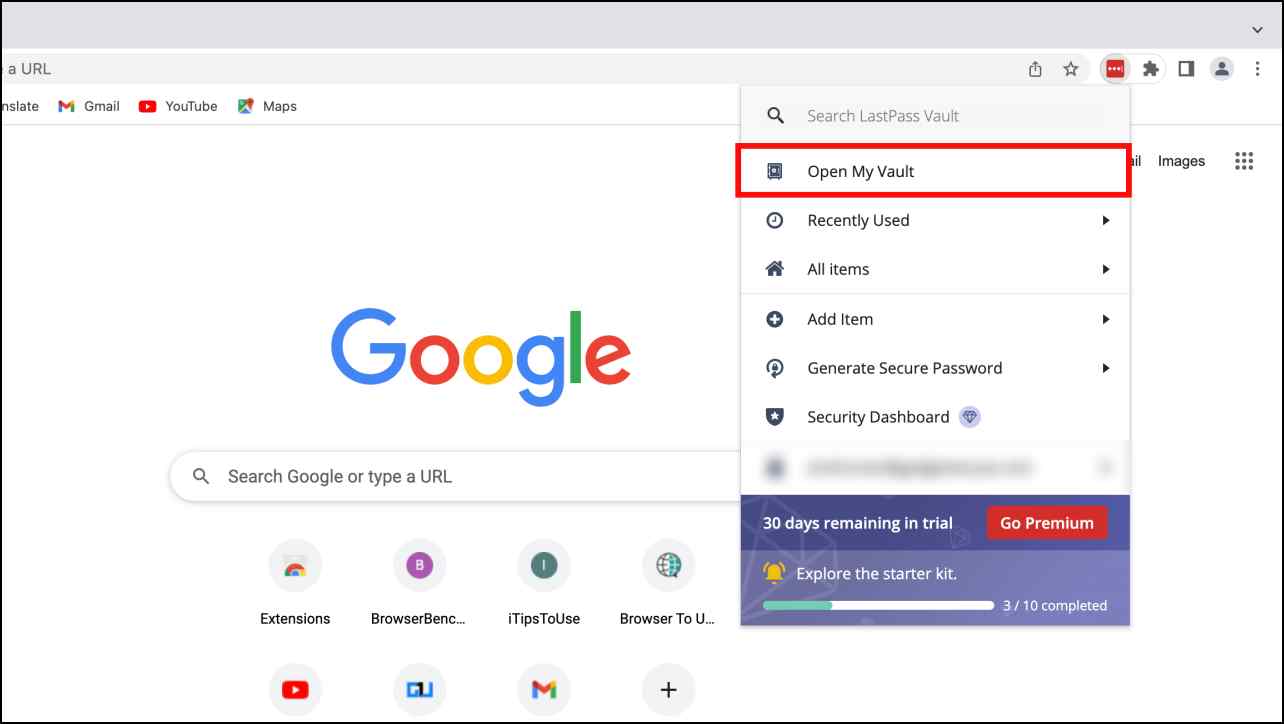This screenshot has height=724, width=1284.
Task: Open Generate Secure Password
Action: [x=935, y=368]
